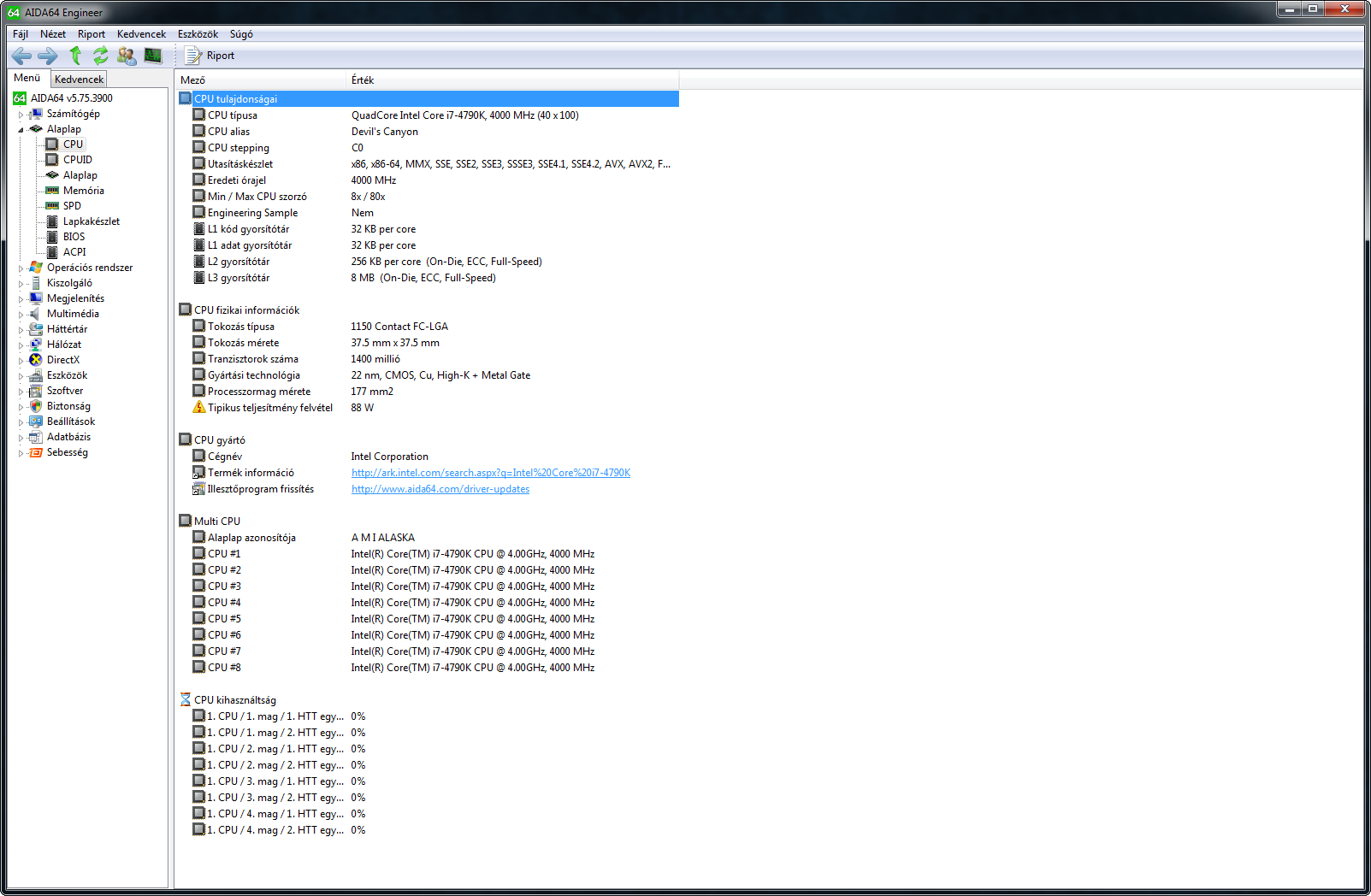Expand the Hálózat node
Screen dimensions: 1371x896
point(21,345)
